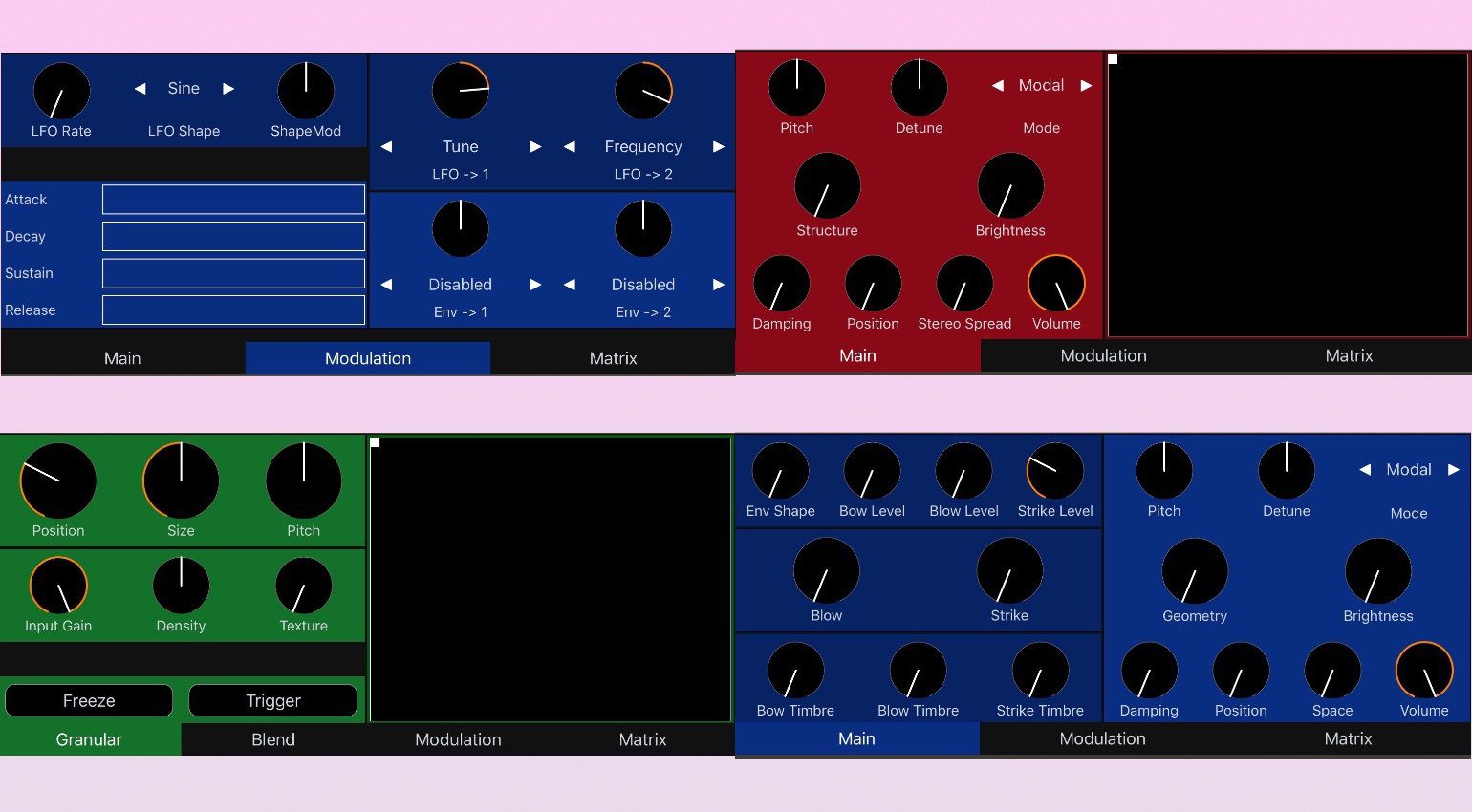The image size is (1472, 812).
Task: Click the ShapeMod knob
Action: click(x=306, y=91)
